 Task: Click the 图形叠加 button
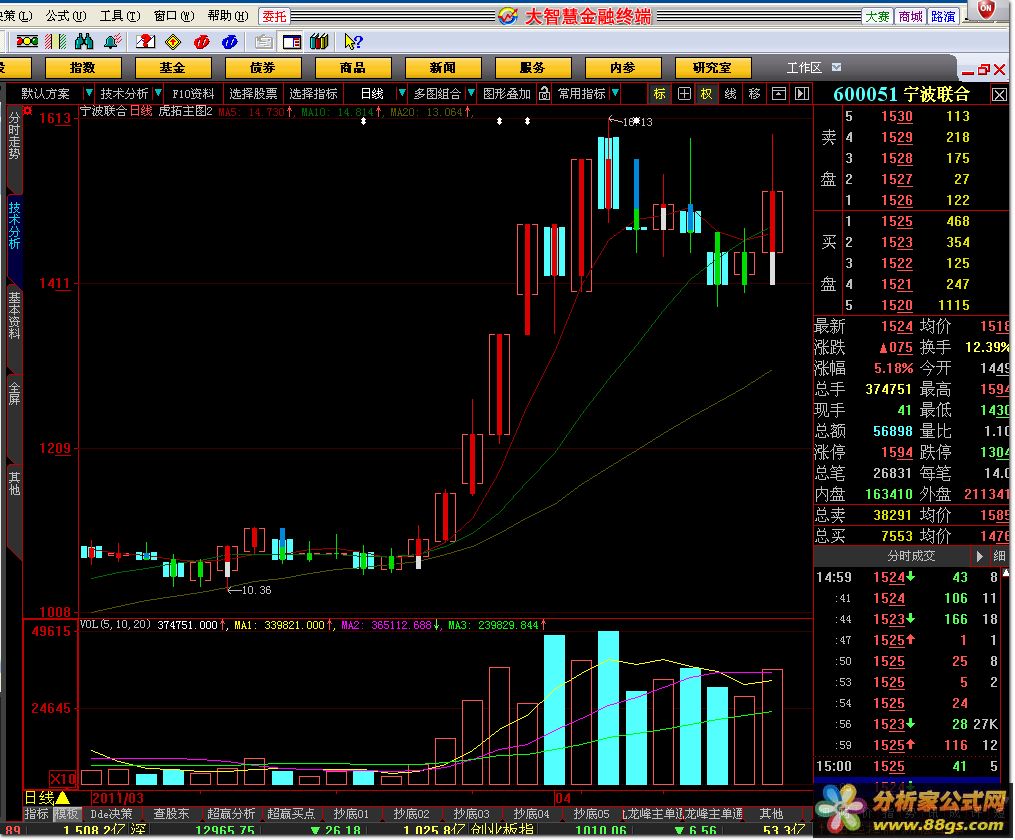tap(507, 94)
